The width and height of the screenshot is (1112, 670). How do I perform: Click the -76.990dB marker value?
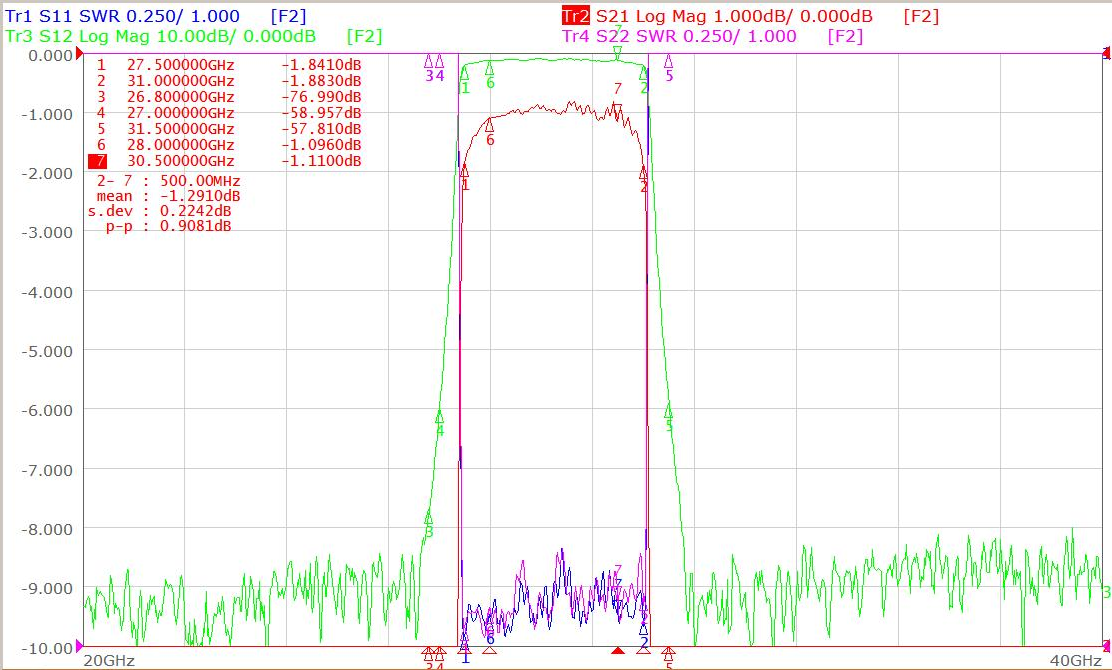coord(321,97)
